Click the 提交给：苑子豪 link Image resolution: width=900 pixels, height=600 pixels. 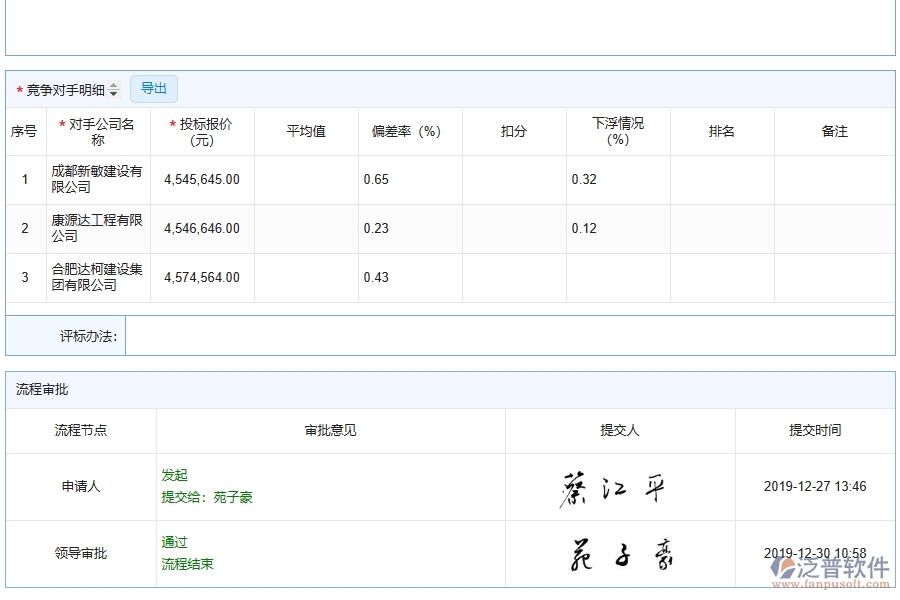207,497
